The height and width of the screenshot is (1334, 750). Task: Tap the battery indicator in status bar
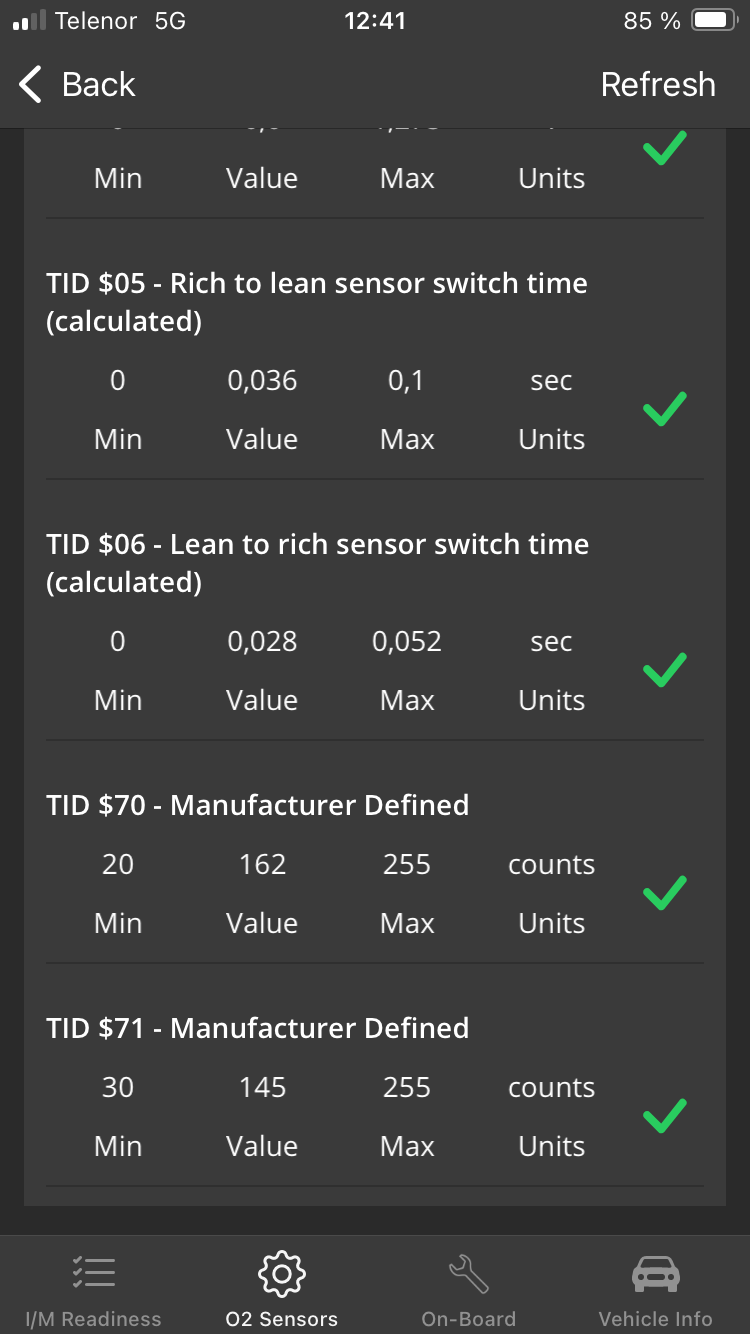point(713,21)
